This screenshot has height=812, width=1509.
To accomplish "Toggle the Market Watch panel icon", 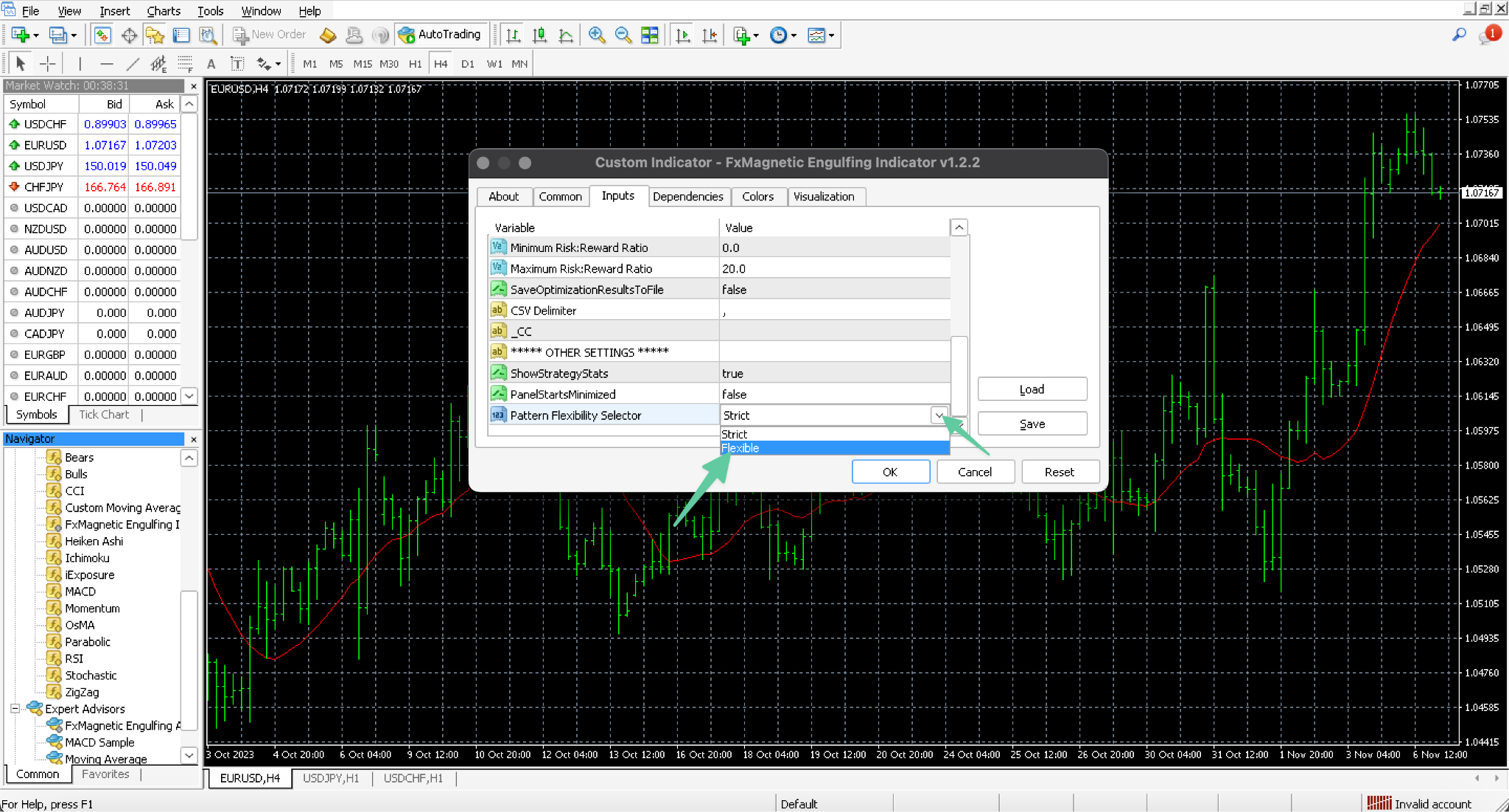I will pos(102,35).
